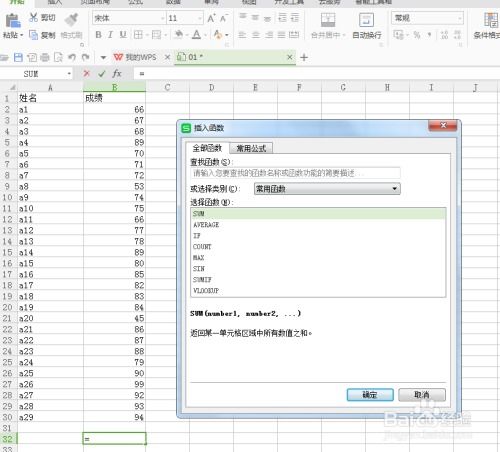Click cell B32 containing the equals sign
The width and height of the screenshot is (500, 452).
click(114, 439)
